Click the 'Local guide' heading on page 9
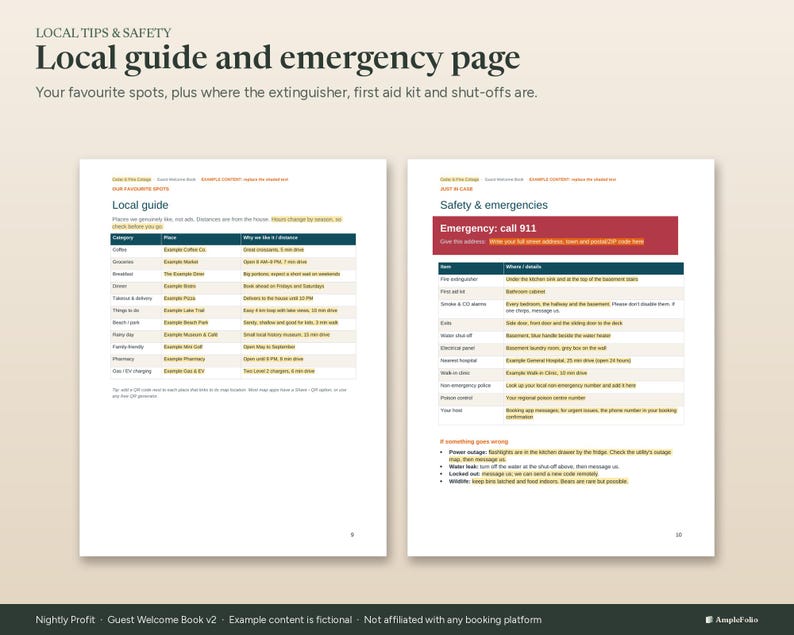794x635 pixels. [x=140, y=205]
